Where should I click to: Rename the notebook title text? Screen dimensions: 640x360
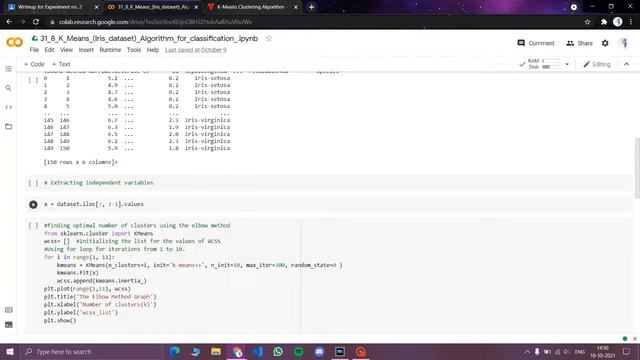(149, 38)
